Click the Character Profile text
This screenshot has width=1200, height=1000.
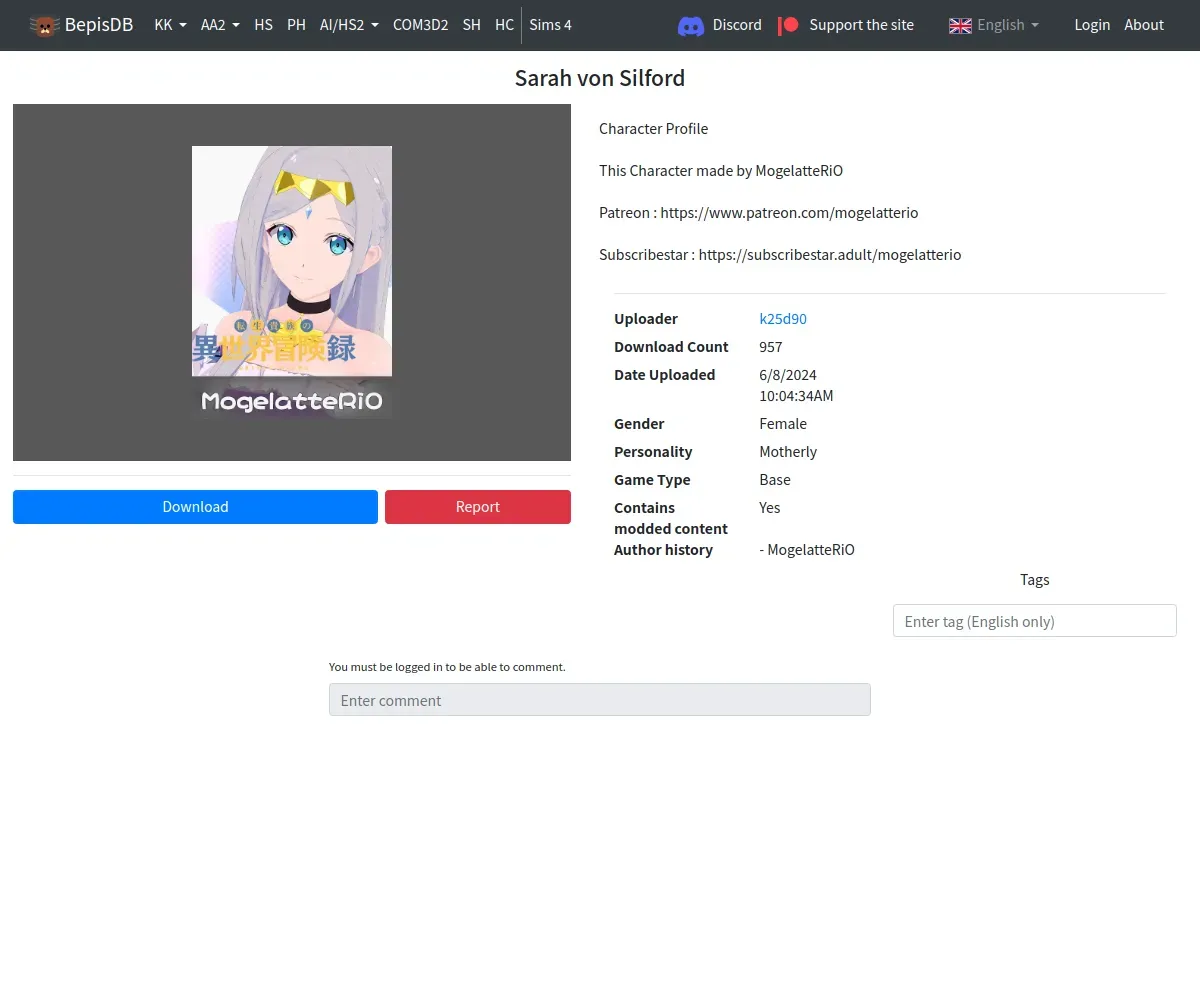tap(654, 129)
